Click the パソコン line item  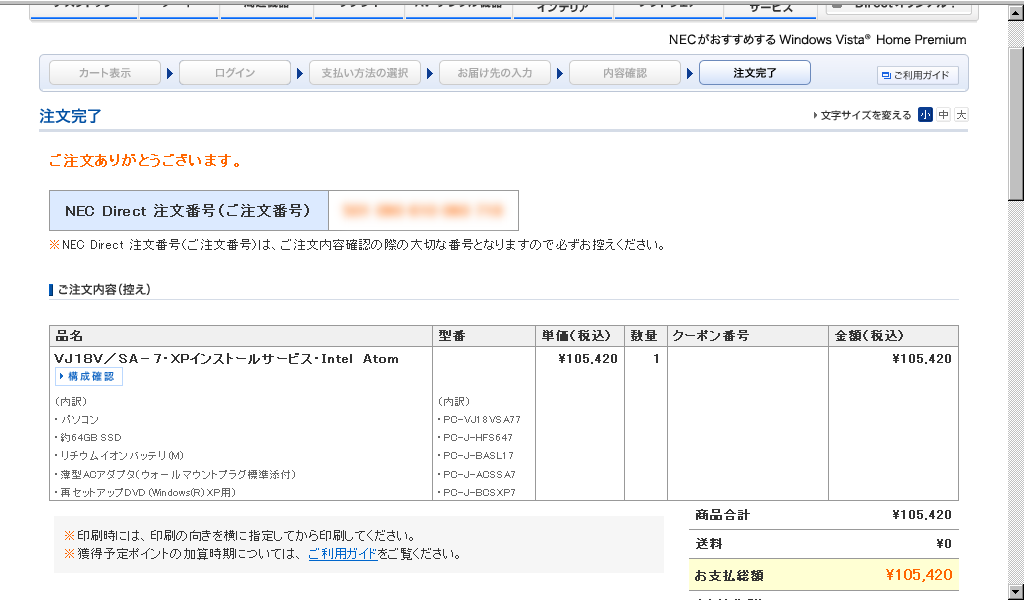(x=77, y=420)
